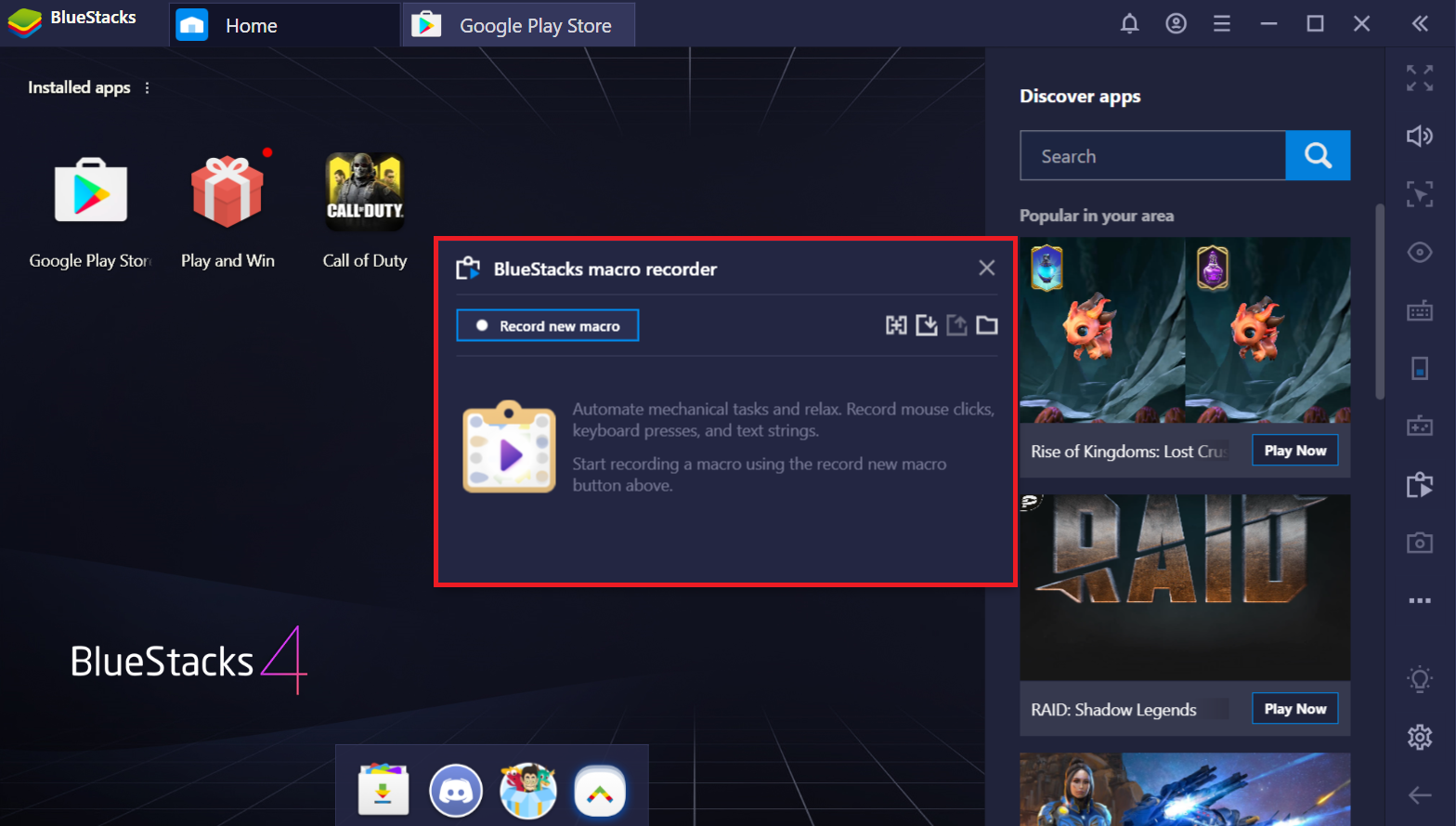Click the Record new macro button
Image resolution: width=1456 pixels, height=826 pixels.
pos(548,325)
